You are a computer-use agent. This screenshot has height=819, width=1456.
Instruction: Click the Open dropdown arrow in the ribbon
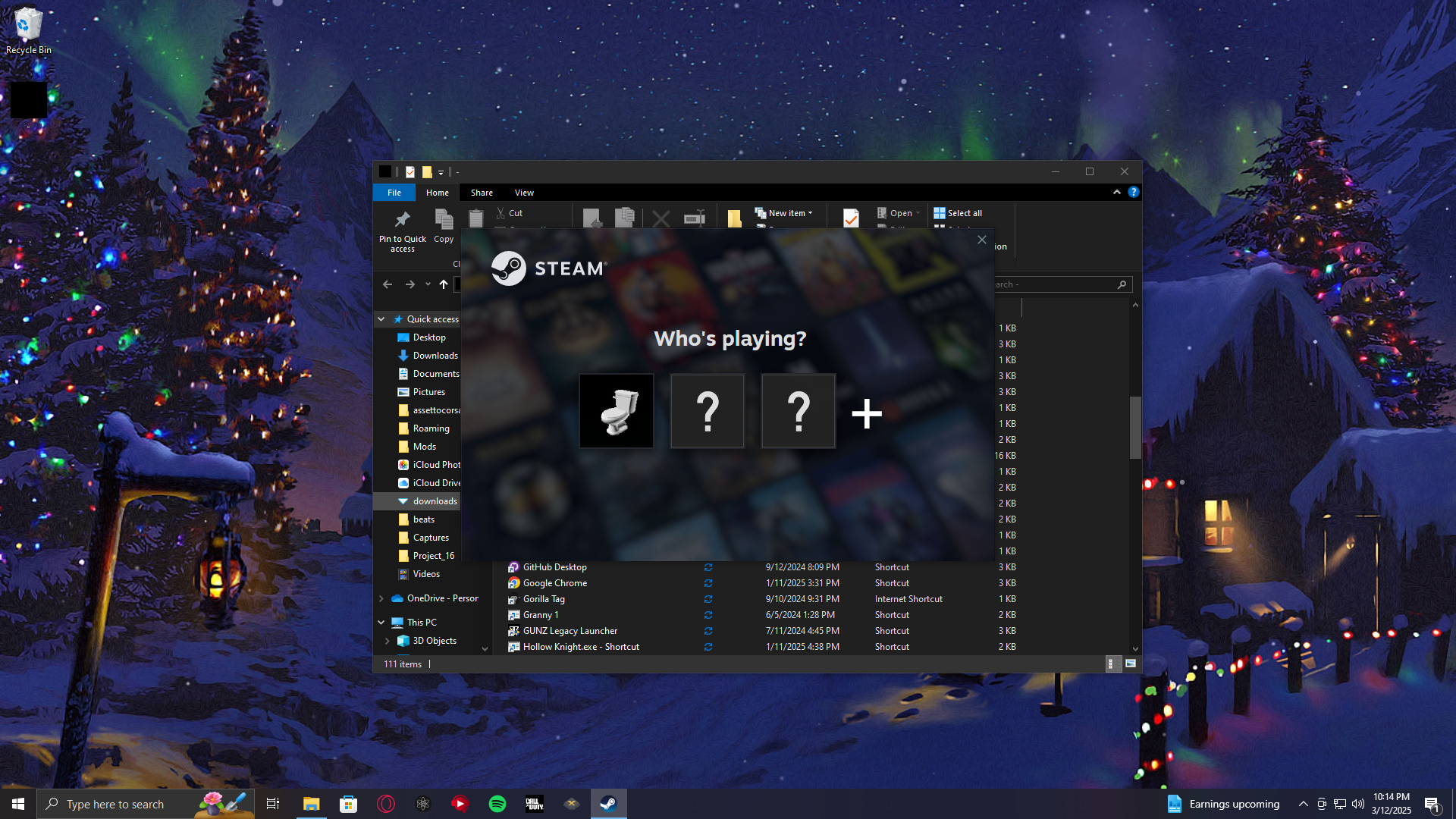click(x=918, y=213)
